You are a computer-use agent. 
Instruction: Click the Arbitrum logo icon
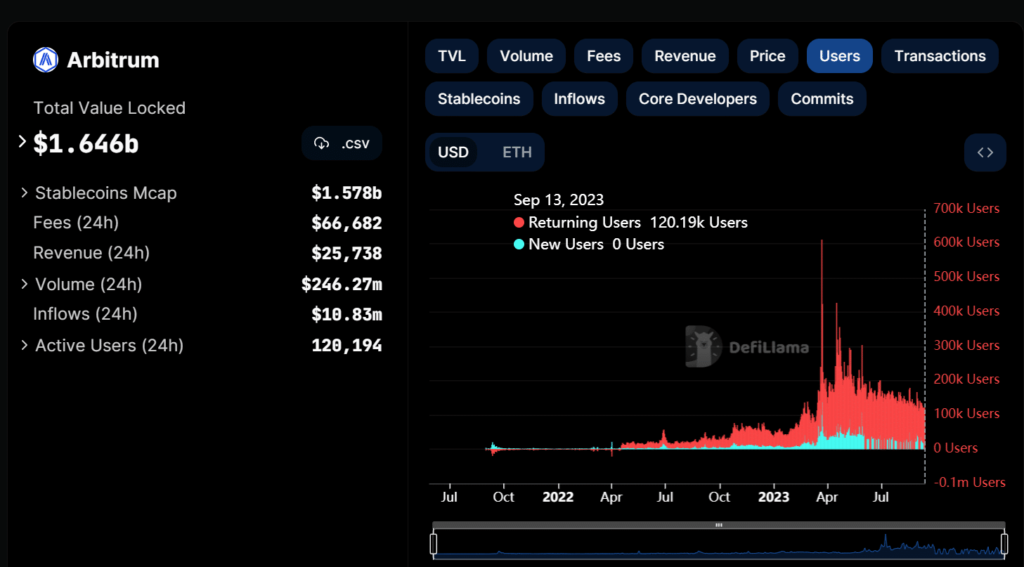pos(46,60)
